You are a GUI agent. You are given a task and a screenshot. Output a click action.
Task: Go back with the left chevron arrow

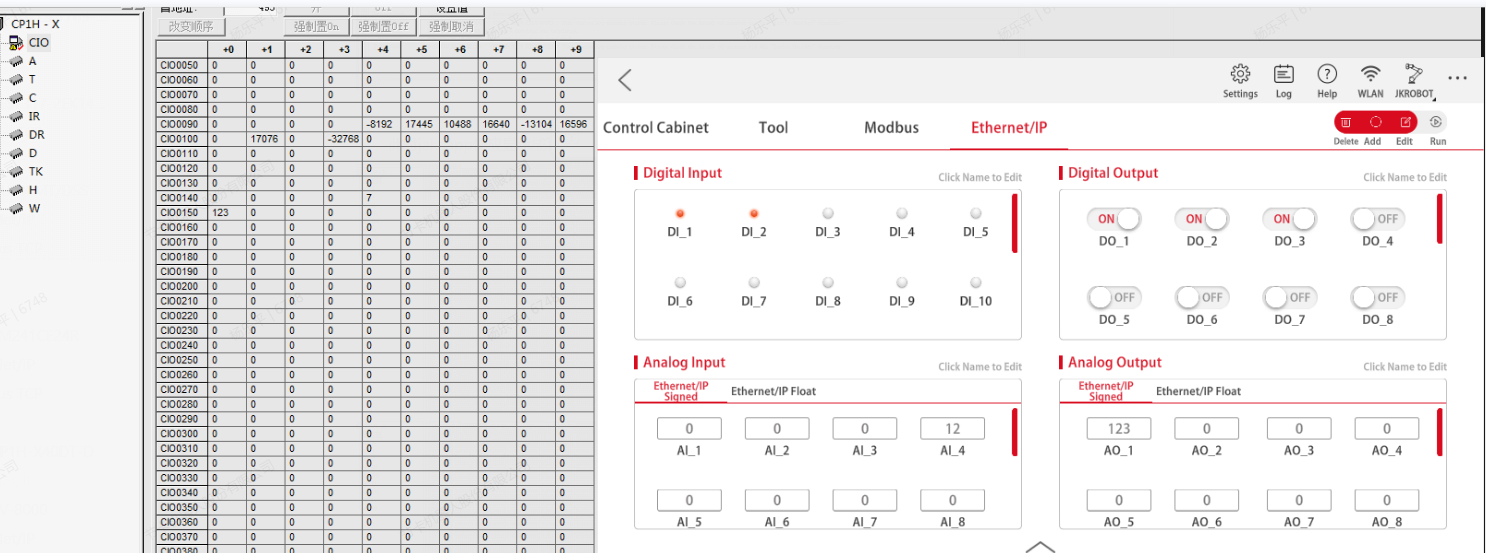coord(625,80)
